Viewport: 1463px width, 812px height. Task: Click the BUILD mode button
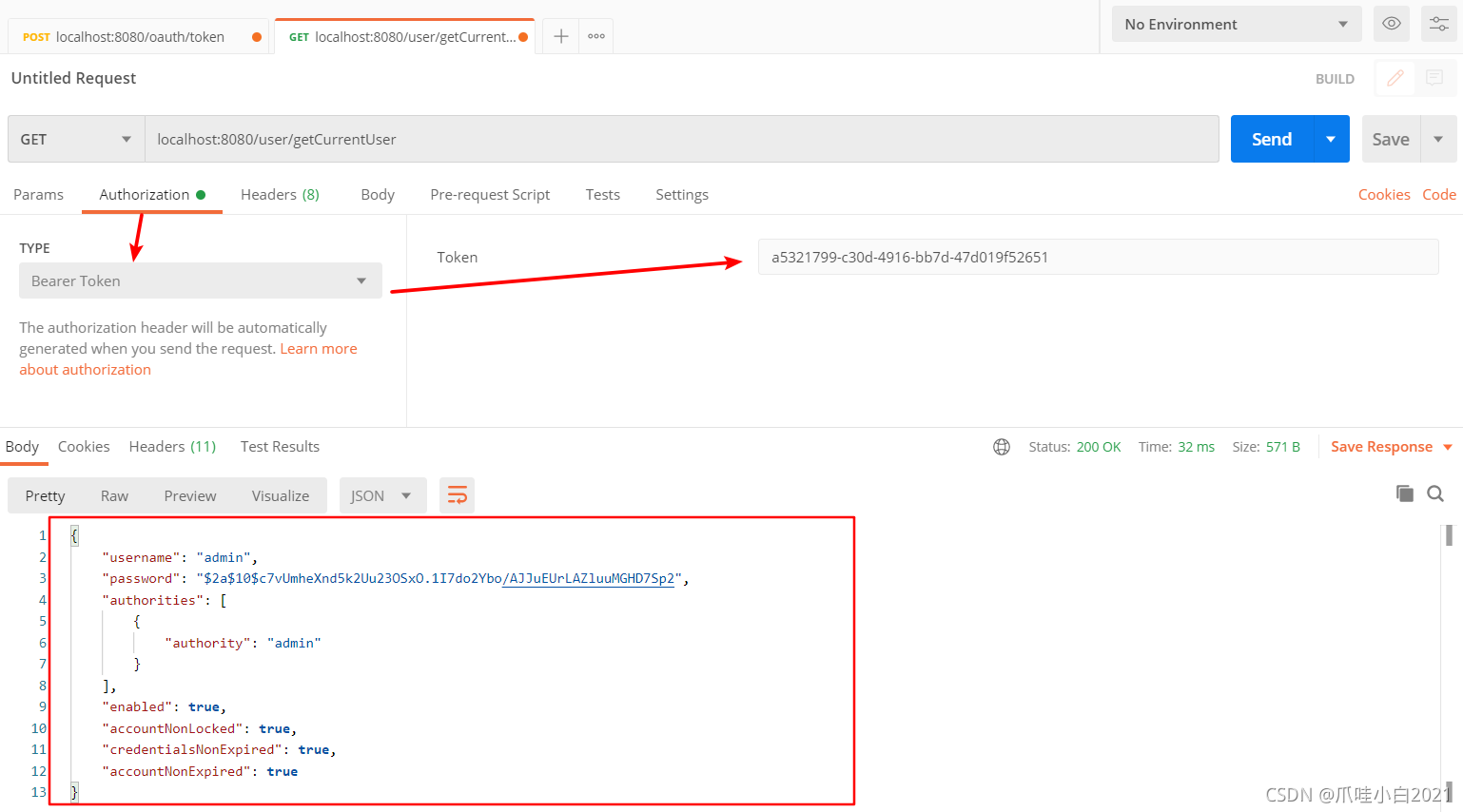1335,79
